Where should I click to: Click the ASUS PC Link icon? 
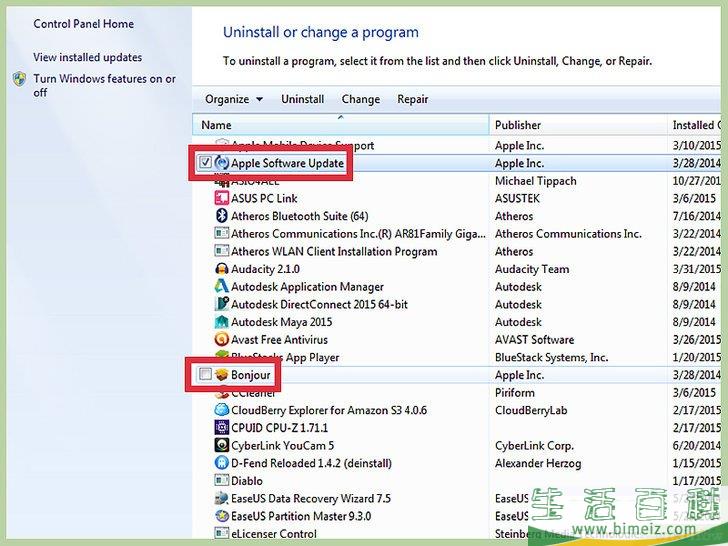221,198
